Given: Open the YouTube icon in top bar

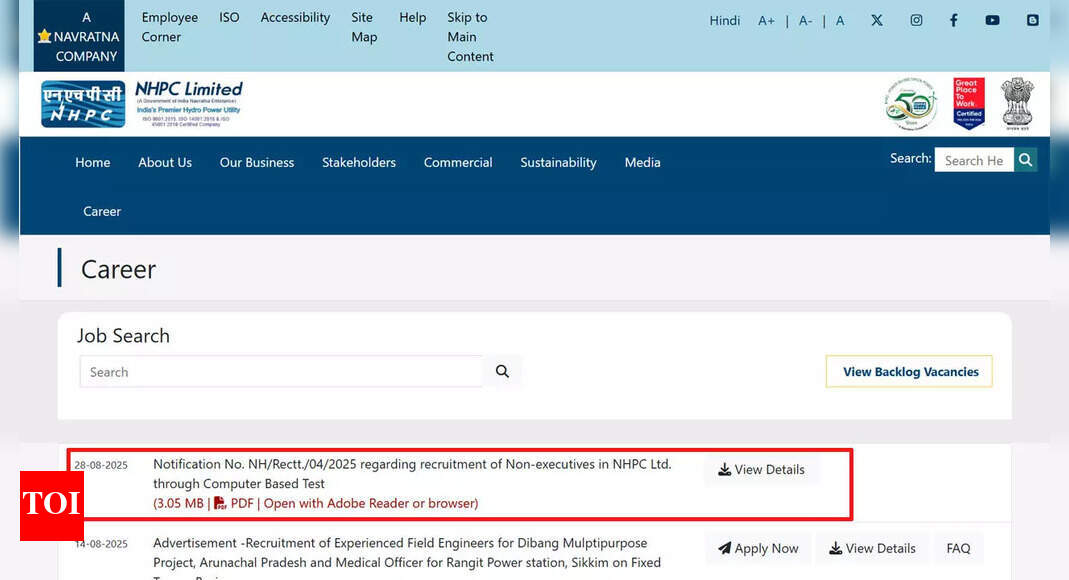Looking at the screenshot, I should [x=992, y=20].
